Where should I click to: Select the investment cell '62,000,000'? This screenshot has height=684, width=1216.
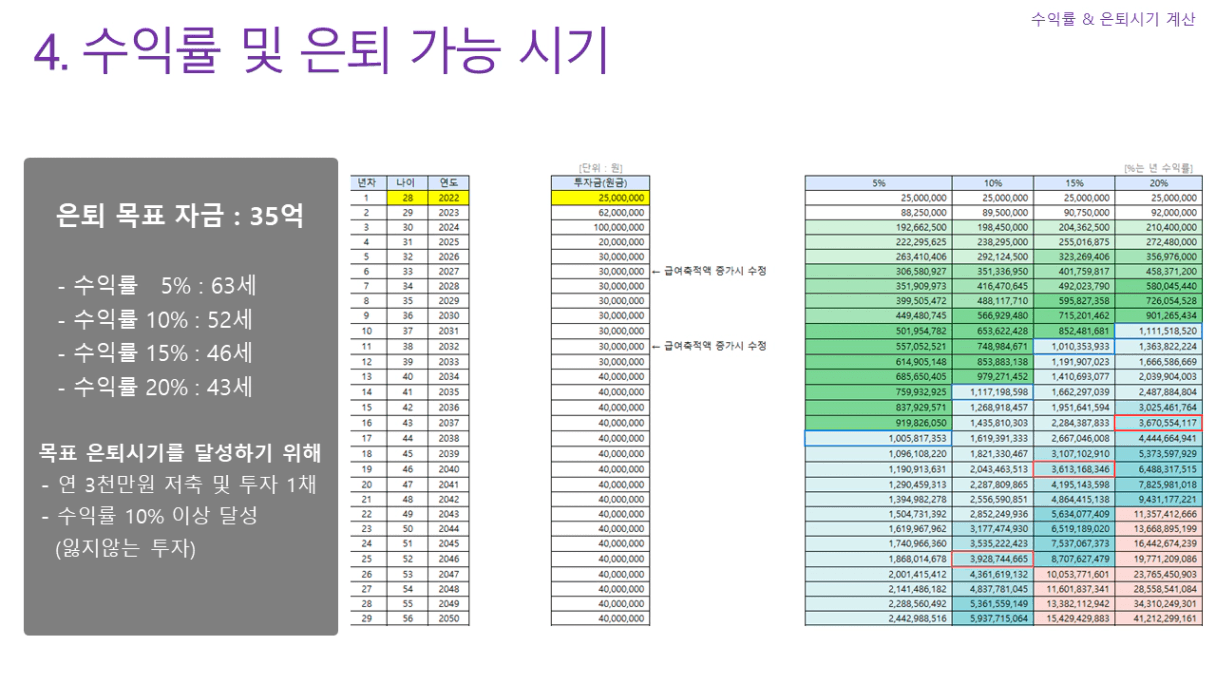pos(600,213)
